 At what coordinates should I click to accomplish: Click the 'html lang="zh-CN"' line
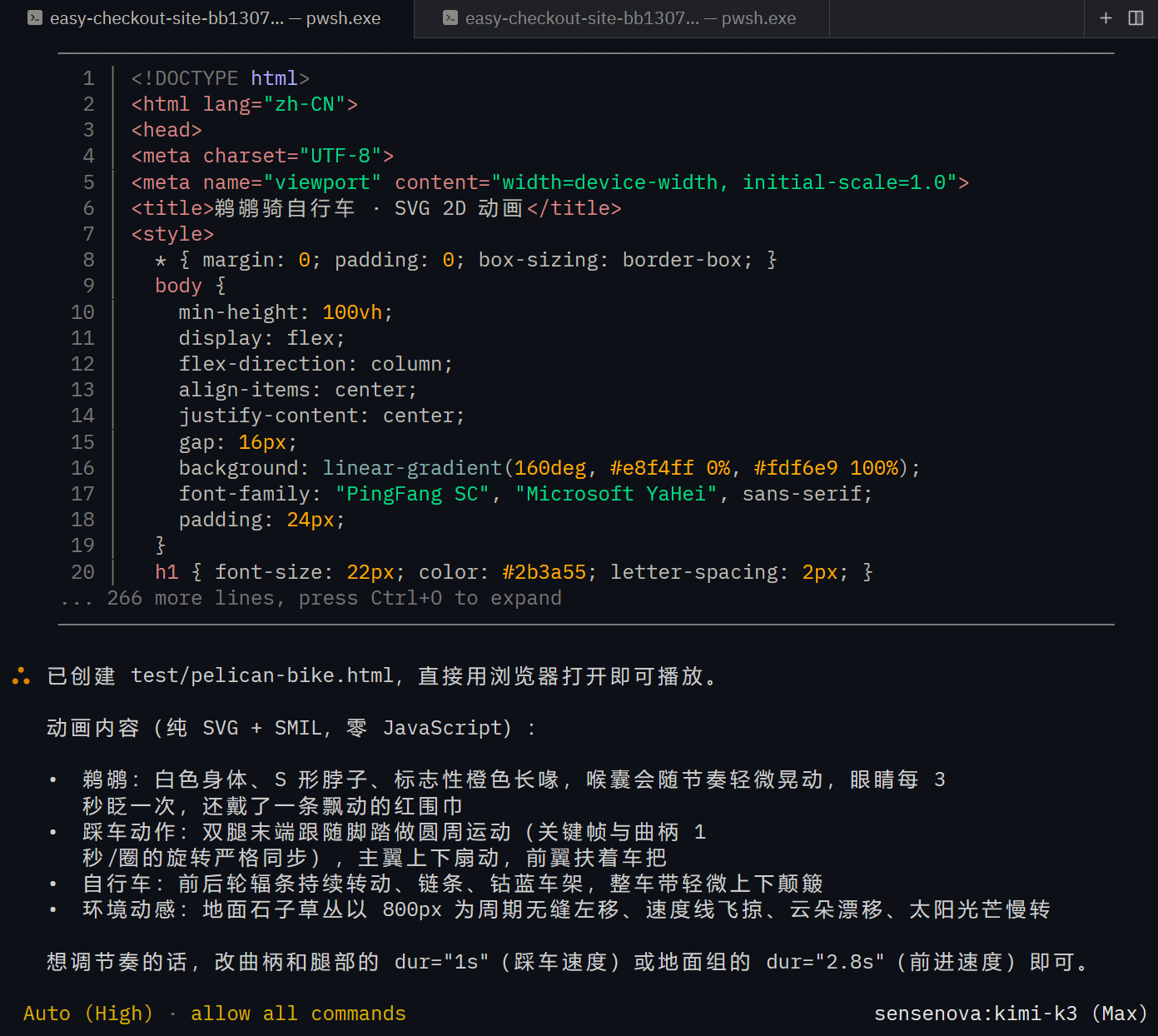245,104
